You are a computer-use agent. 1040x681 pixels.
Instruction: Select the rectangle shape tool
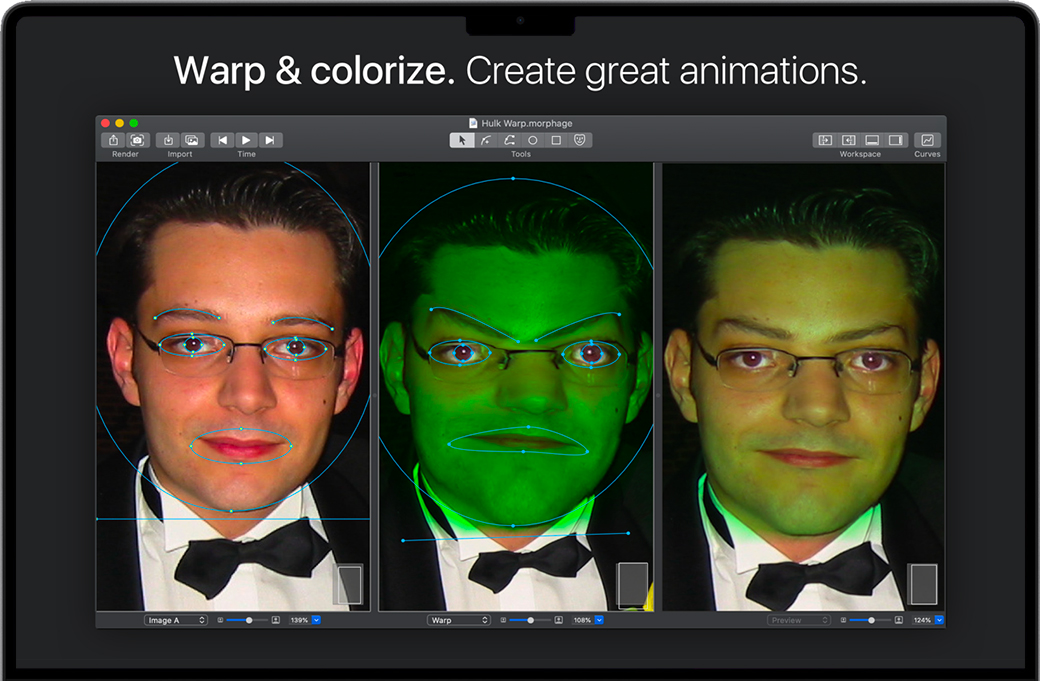click(556, 141)
